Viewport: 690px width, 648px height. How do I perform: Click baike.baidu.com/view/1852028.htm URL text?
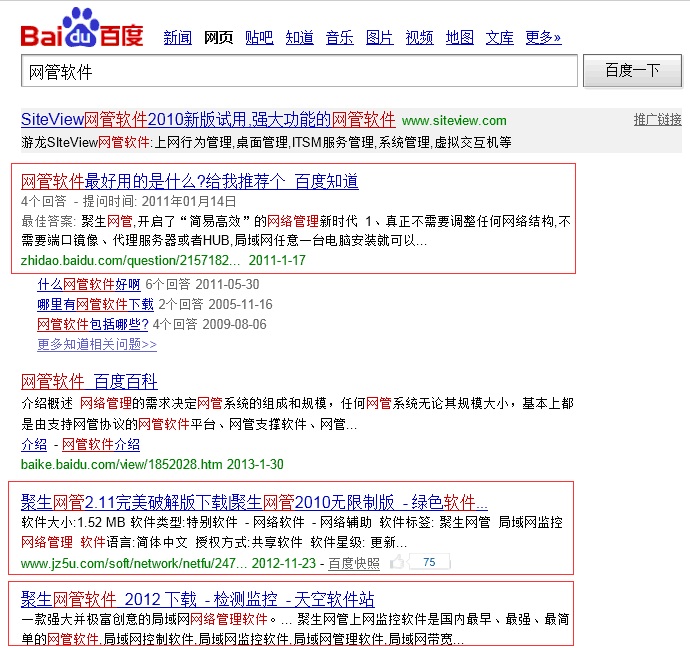tap(121, 464)
